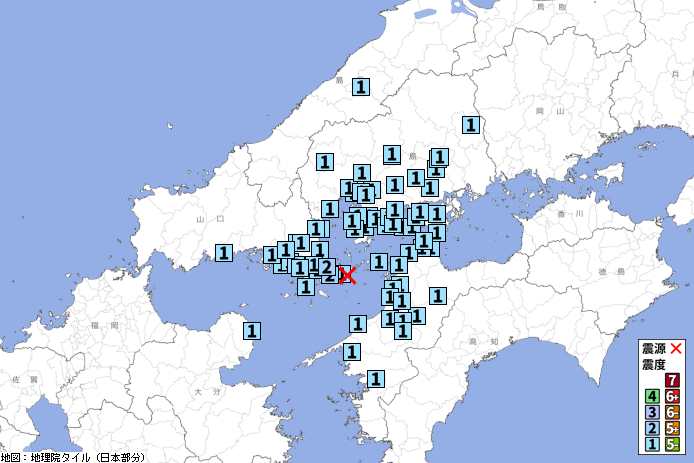The image size is (694, 463).
Task: Select the green intensity 4 legend swatch
Action: point(652,396)
